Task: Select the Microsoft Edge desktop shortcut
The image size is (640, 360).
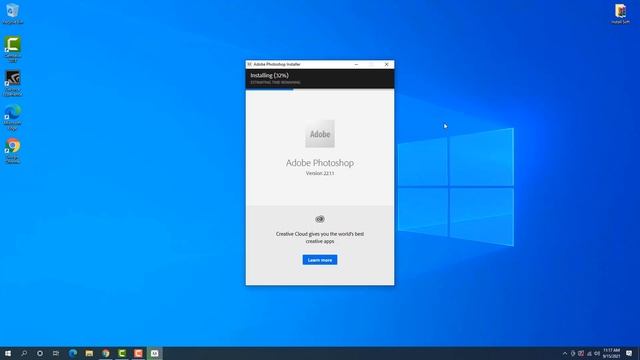Action: coord(13,118)
